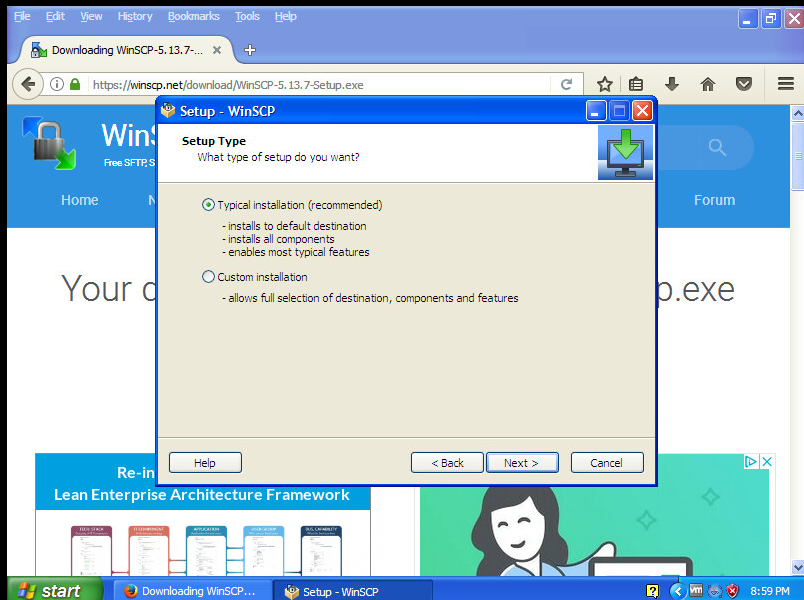Open Forum link on WinSCP website
804x600 pixels.
point(714,200)
